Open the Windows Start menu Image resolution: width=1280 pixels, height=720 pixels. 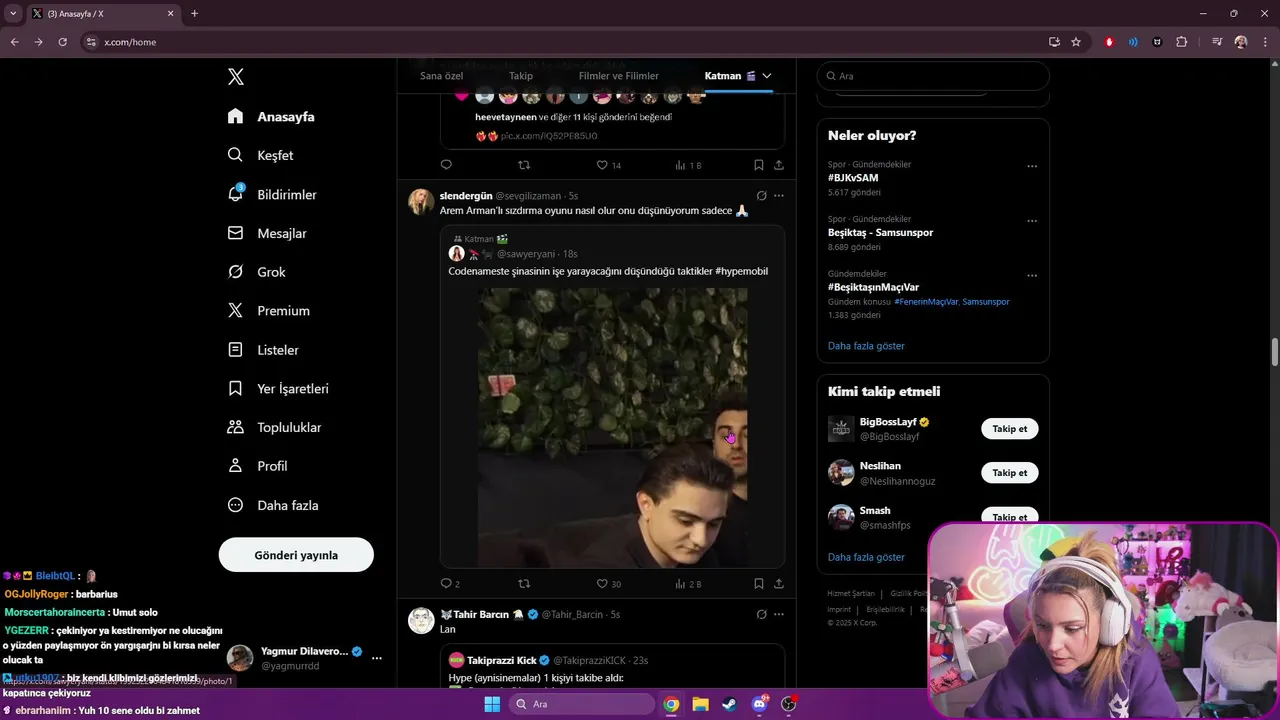[x=492, y=704]
